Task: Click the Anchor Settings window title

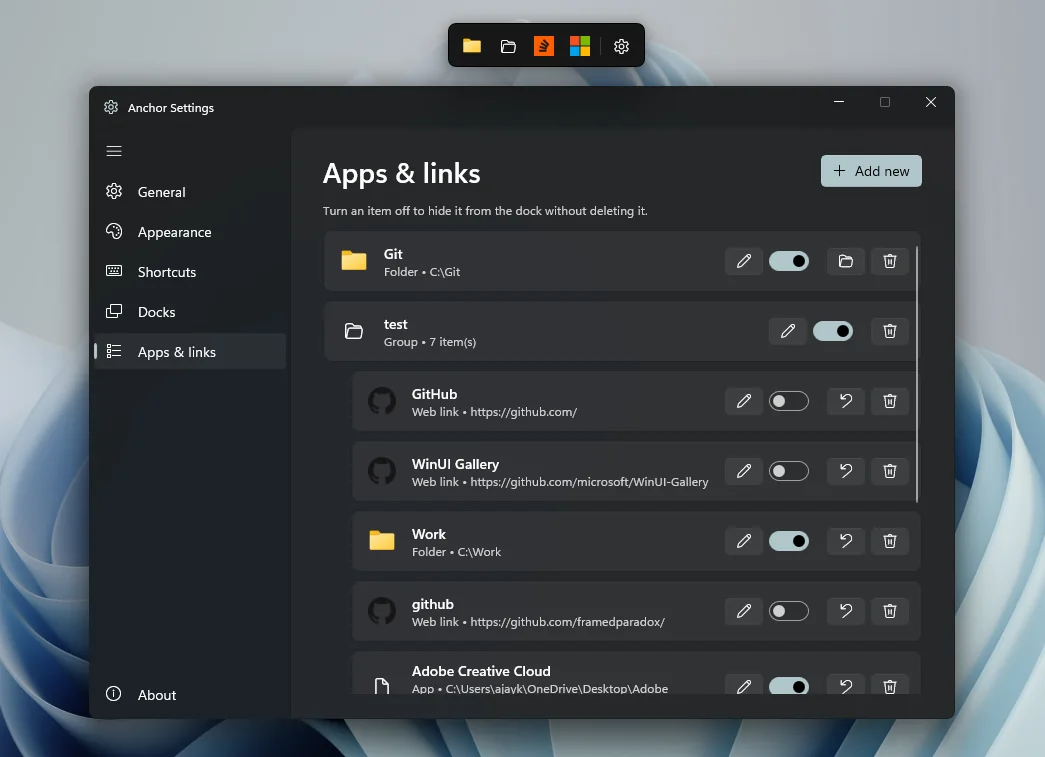Action: 171,108
